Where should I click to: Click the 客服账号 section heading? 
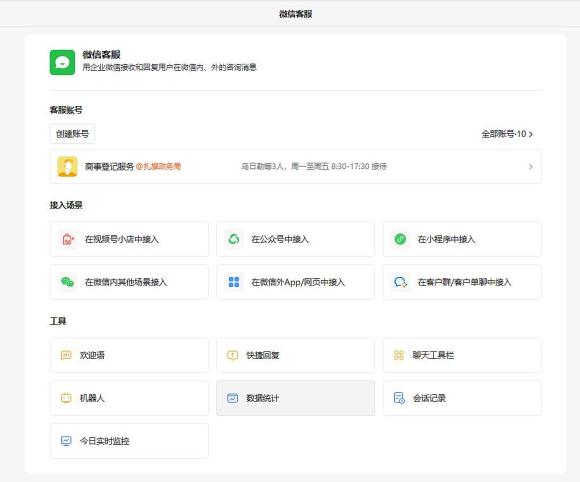66,110
